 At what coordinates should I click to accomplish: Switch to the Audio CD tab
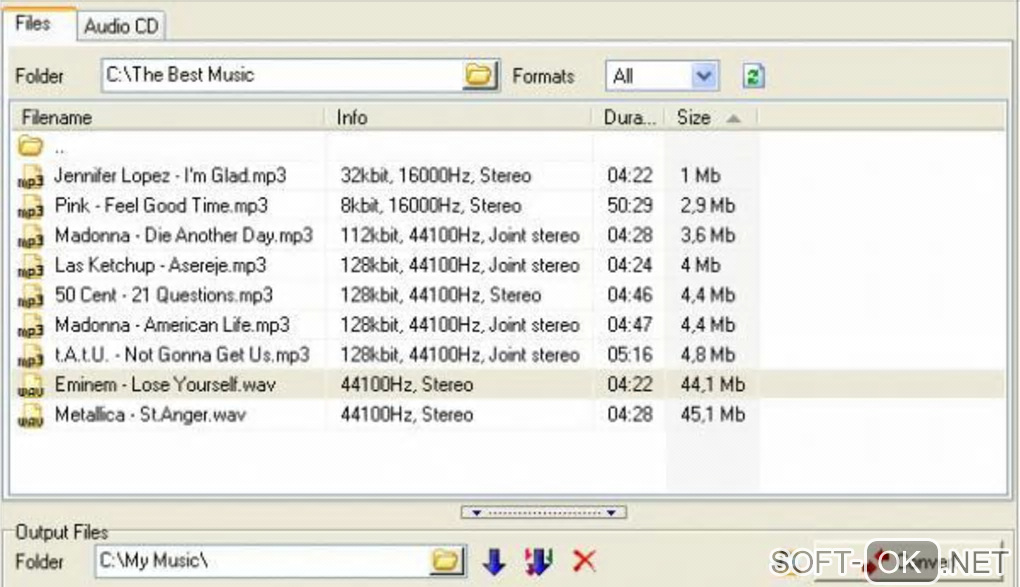[121, 27]
